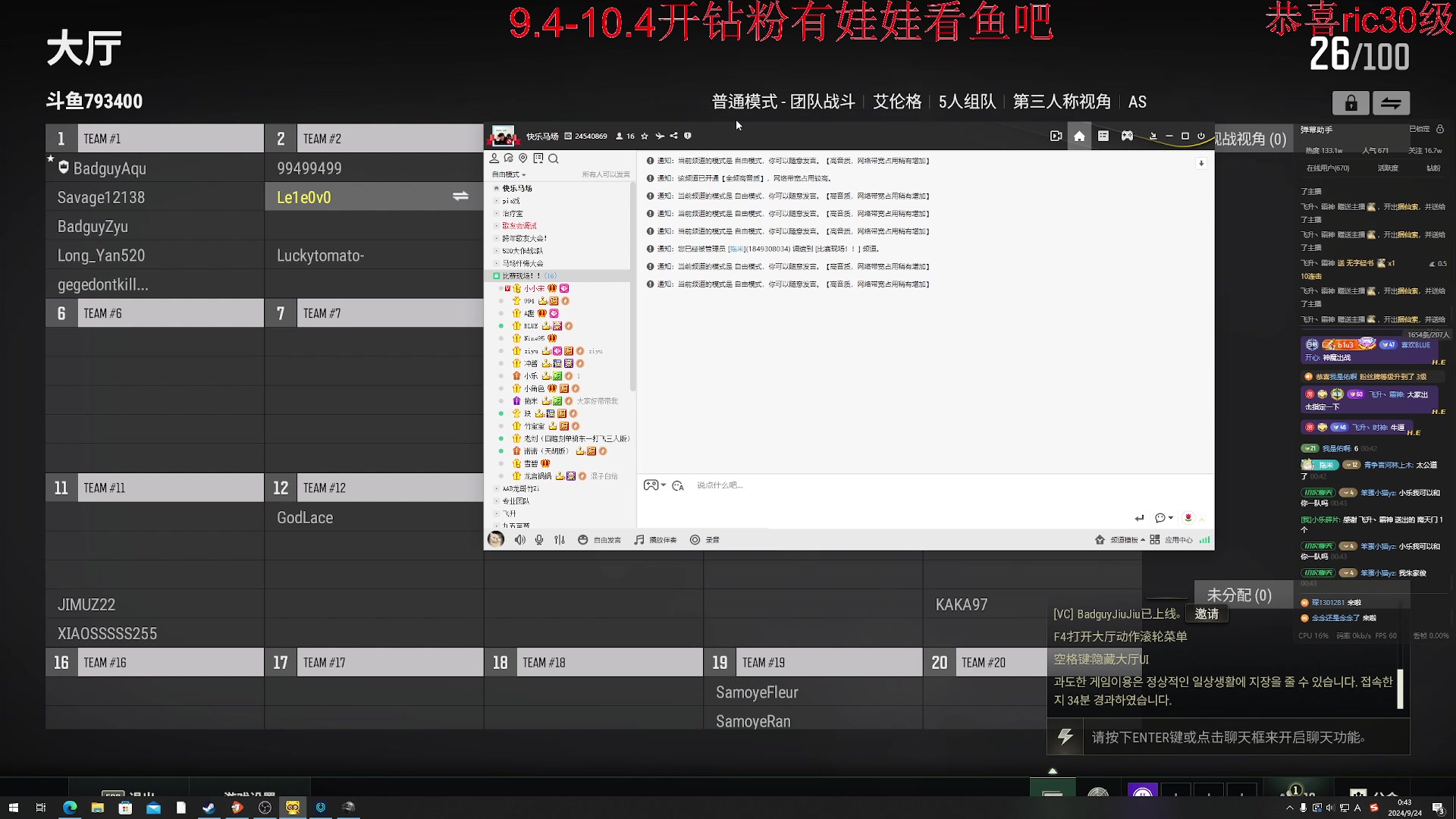Click the network signal bars icon
Screen dimensions: 1456x819
1205,540
